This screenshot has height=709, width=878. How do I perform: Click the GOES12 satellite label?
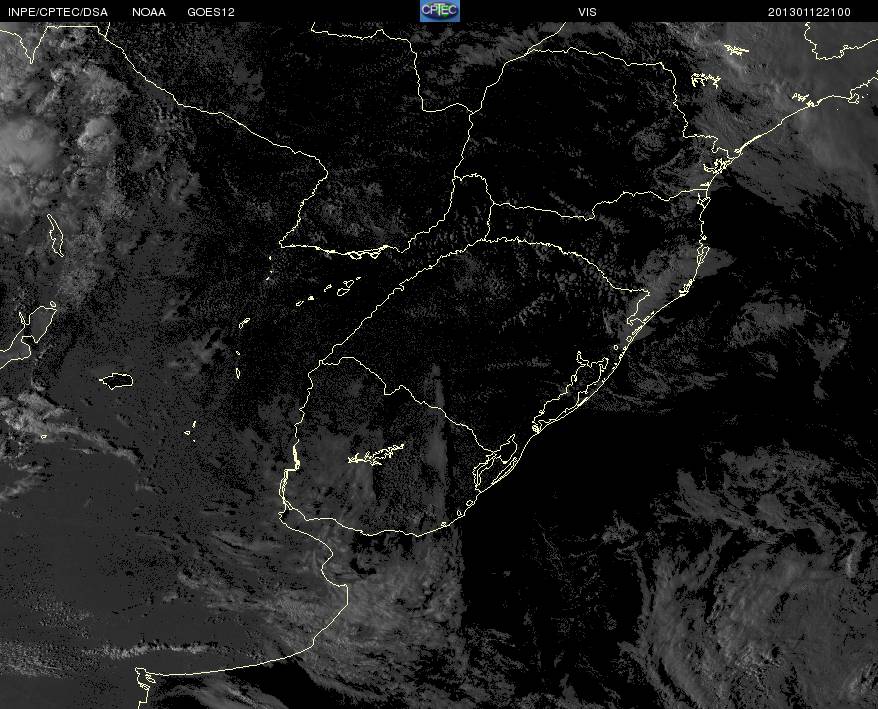[x=211, y=11]
